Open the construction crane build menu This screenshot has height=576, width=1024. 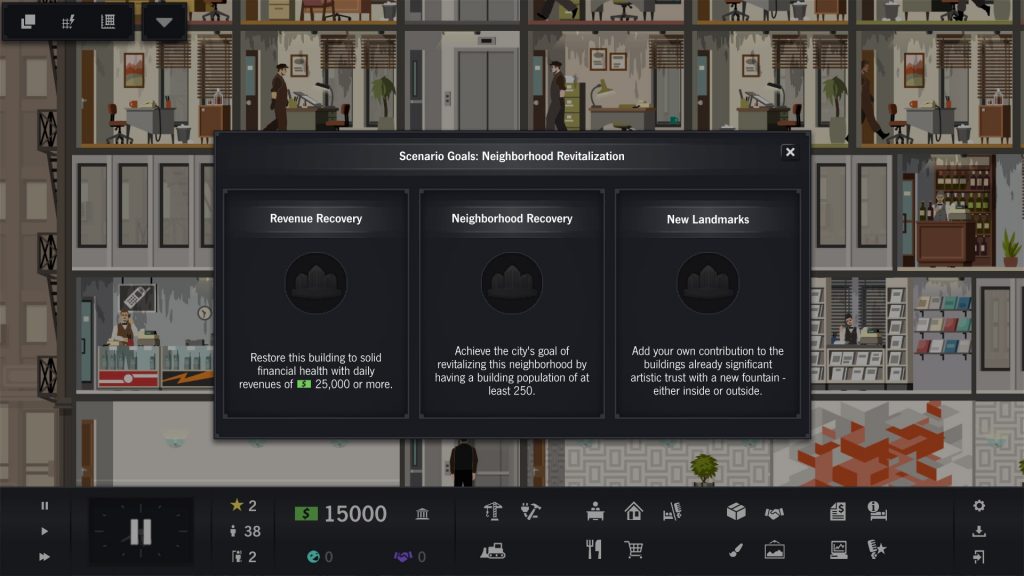(x=492, y=511)
